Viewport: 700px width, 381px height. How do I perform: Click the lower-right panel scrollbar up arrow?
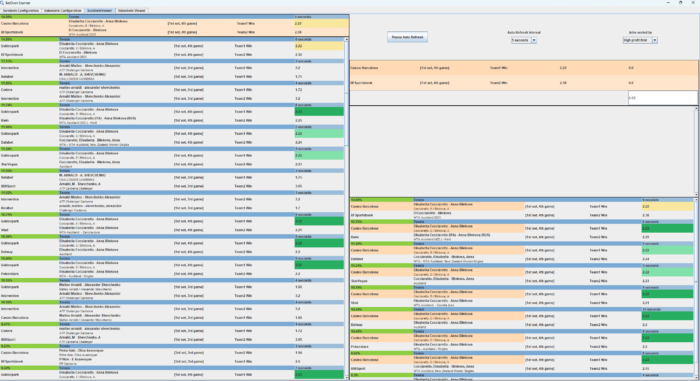[696, 200]
